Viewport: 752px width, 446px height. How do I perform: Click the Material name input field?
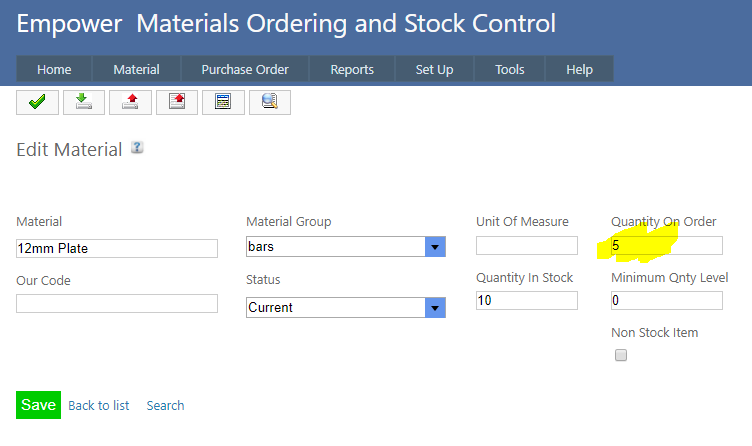pos(117,248)
